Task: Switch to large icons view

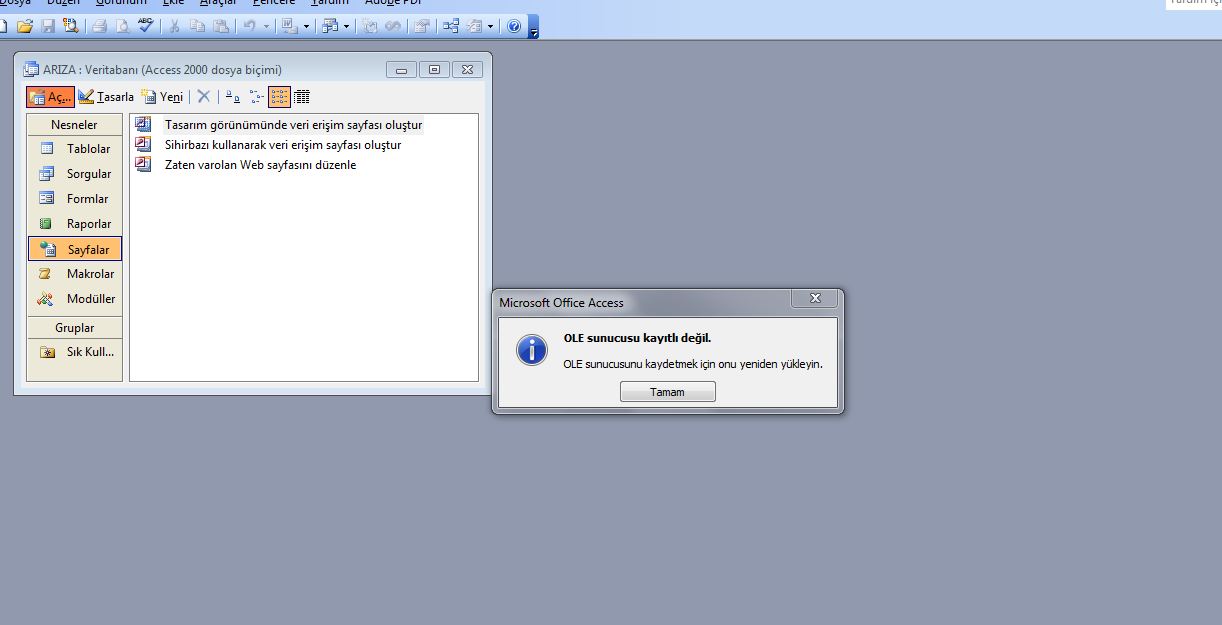Action: click(x=232, y=97)
